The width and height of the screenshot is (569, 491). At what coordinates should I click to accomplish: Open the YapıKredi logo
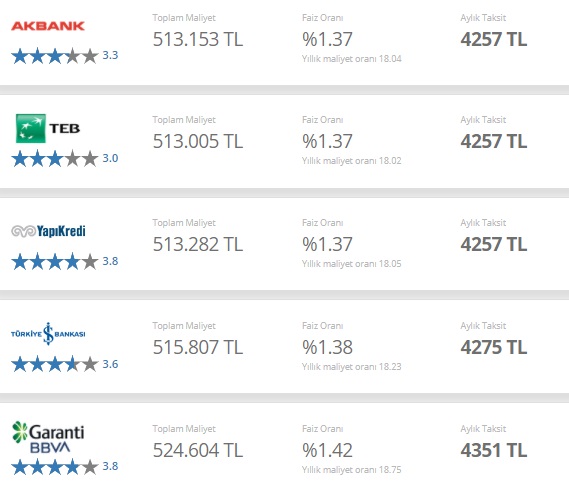point(48,231)
